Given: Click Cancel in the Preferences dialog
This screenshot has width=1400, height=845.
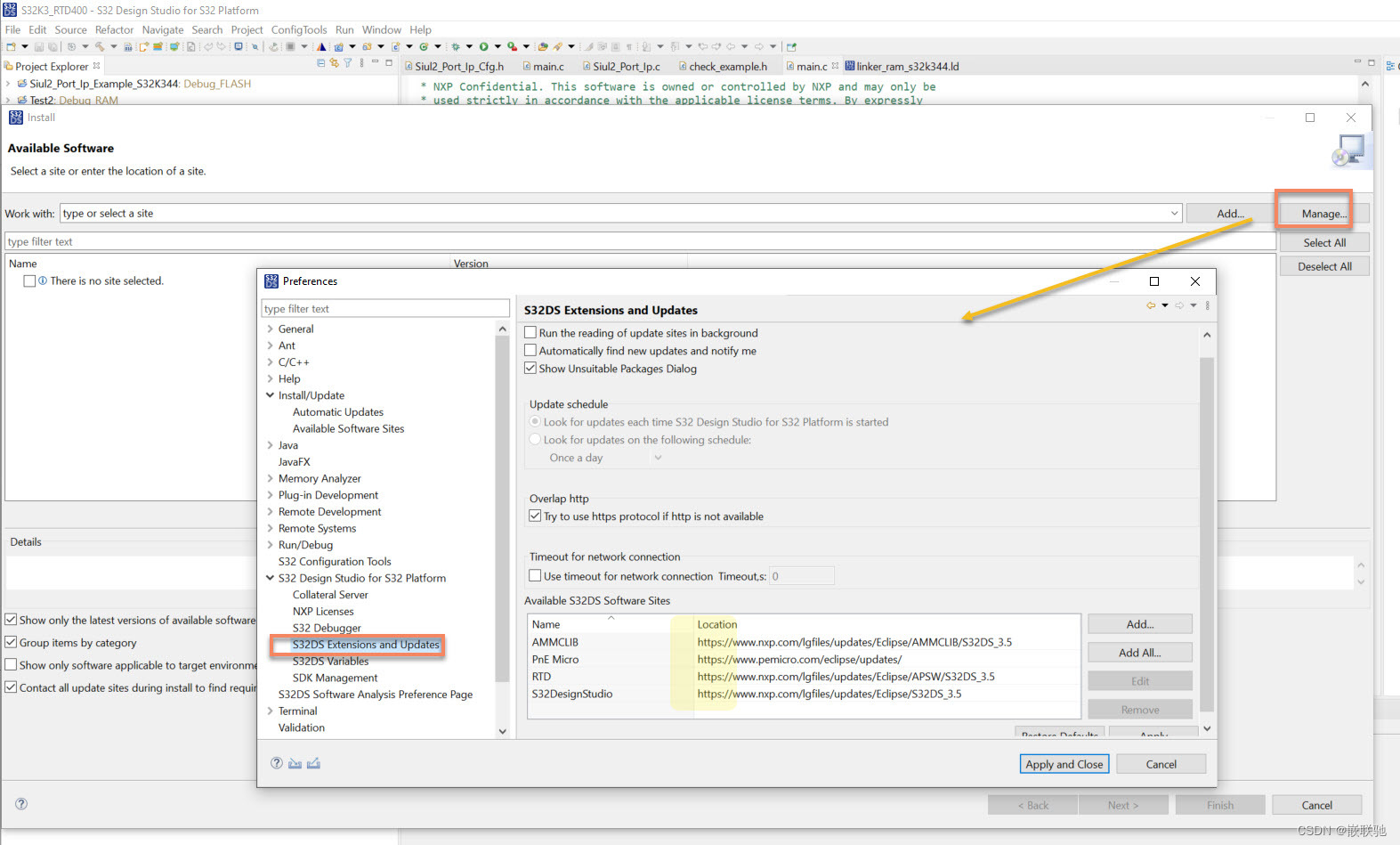Looking at the screenshot, I should [1161, 764].
